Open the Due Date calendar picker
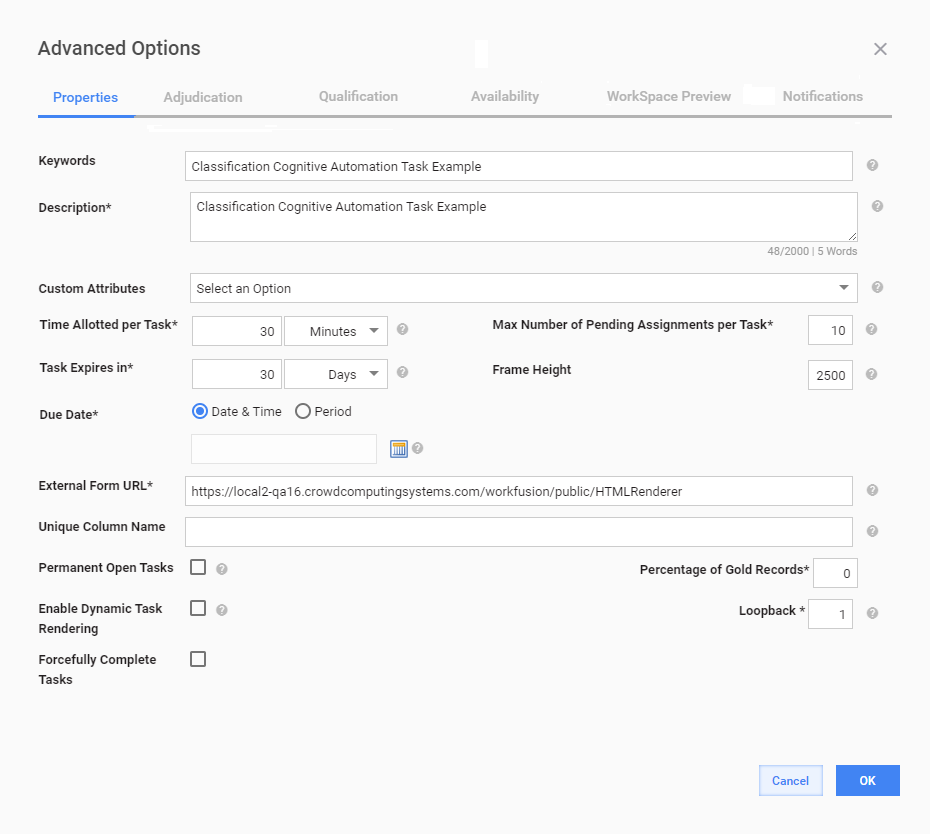The width and height of the screenshot is (930, 834). click(x=399, y=449)
